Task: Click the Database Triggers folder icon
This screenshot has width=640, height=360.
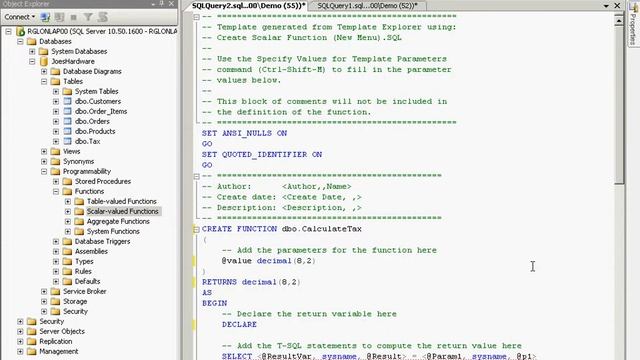Action: click(x=67, y=241)
